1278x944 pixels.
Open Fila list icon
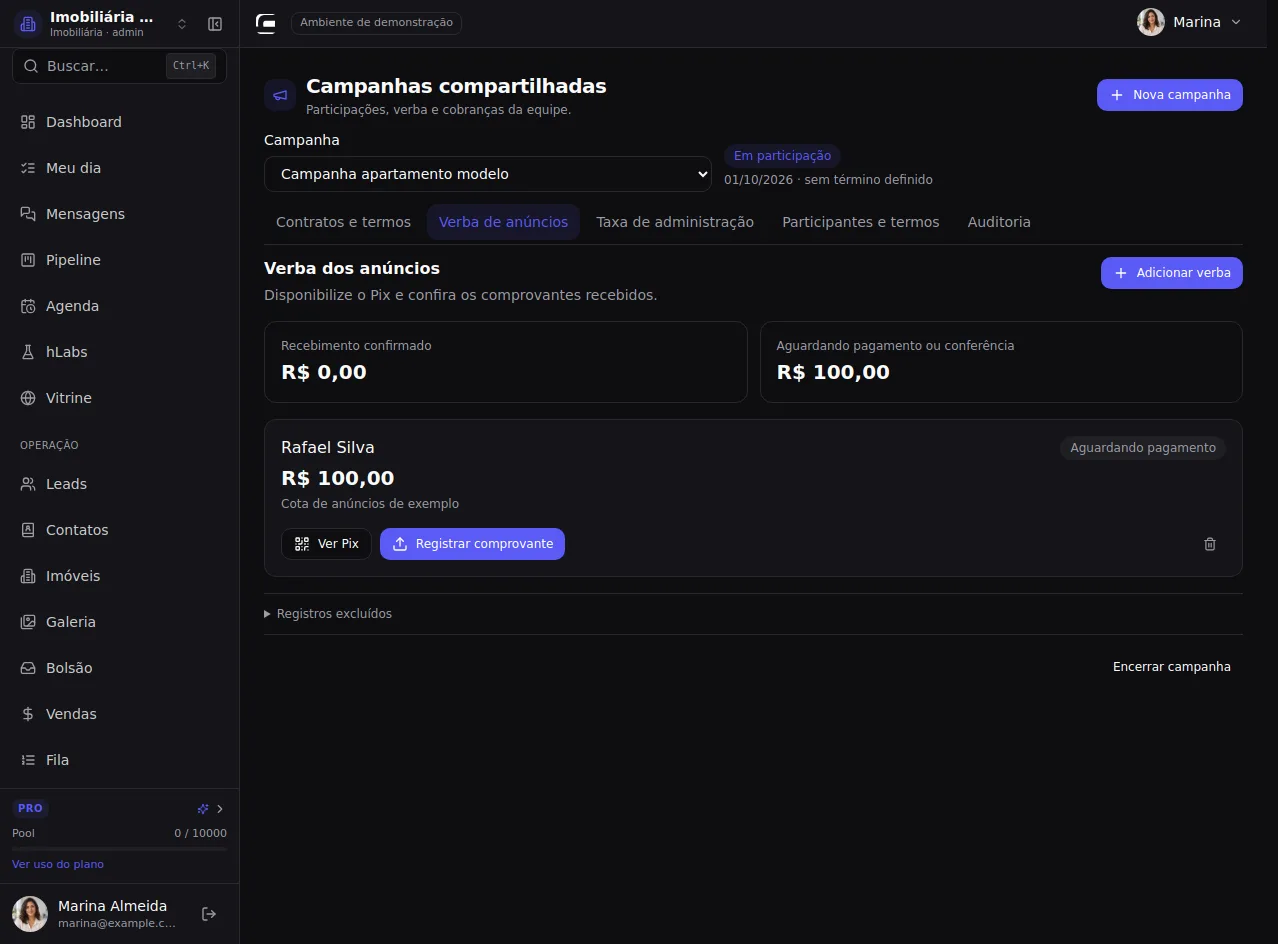(x=28, y=760)
